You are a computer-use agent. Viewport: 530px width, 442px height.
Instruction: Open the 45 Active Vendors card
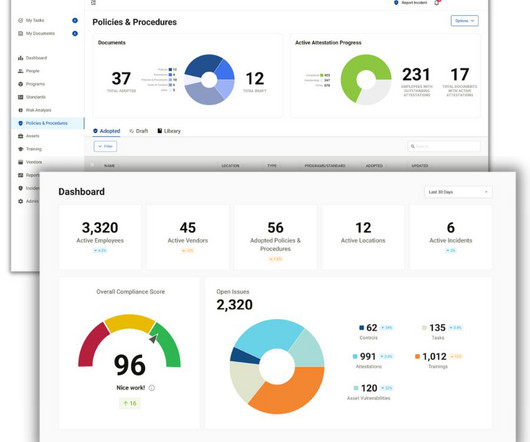pos(188,237)
